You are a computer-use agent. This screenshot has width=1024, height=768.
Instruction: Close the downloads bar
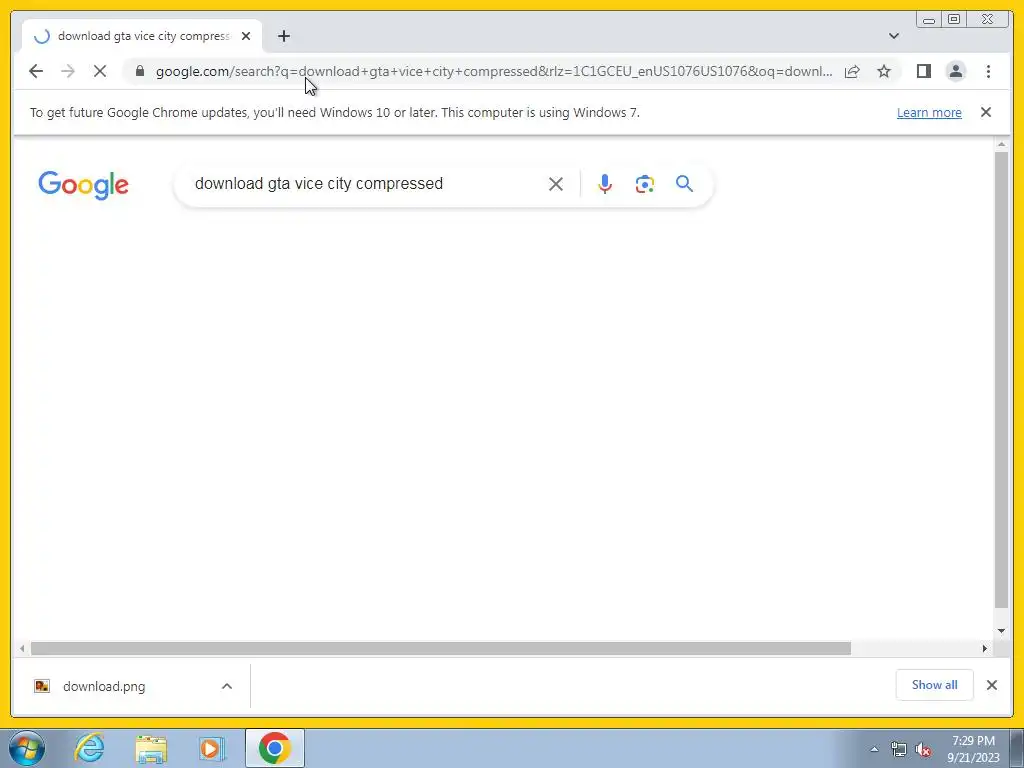(991, 685)
